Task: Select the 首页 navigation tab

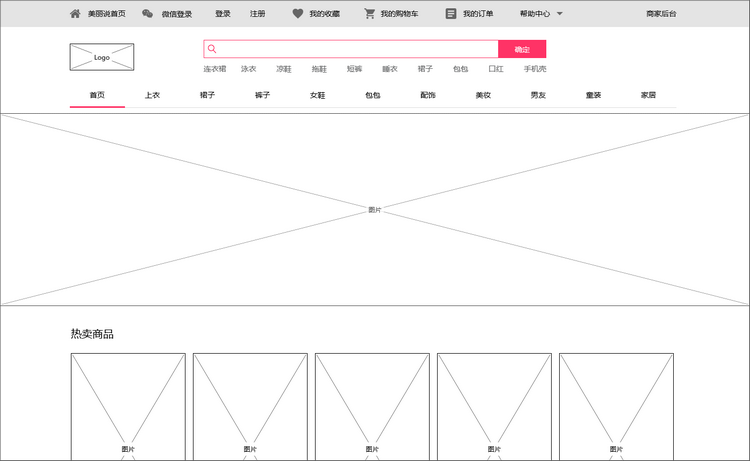Action: point(97,95)
